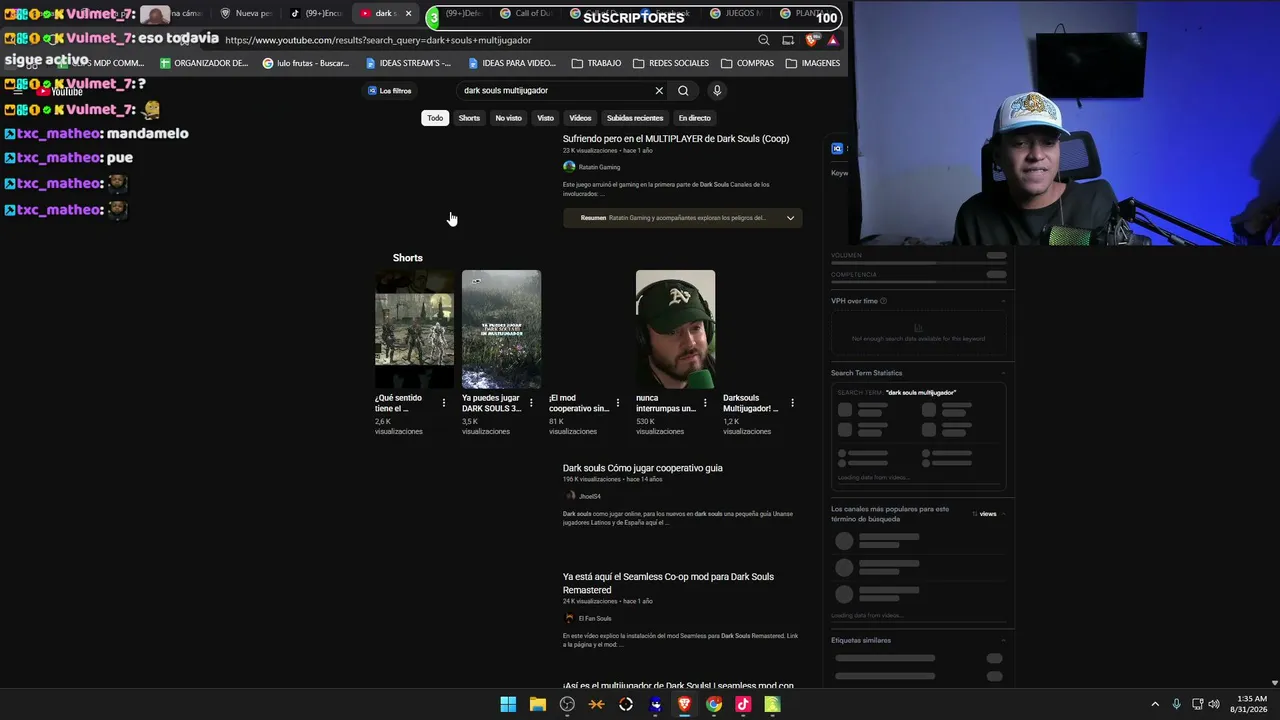Switch to the 'Nueva pes' browser tab
The width and height of the screenshot is (1280, 720).
(246, 14)
